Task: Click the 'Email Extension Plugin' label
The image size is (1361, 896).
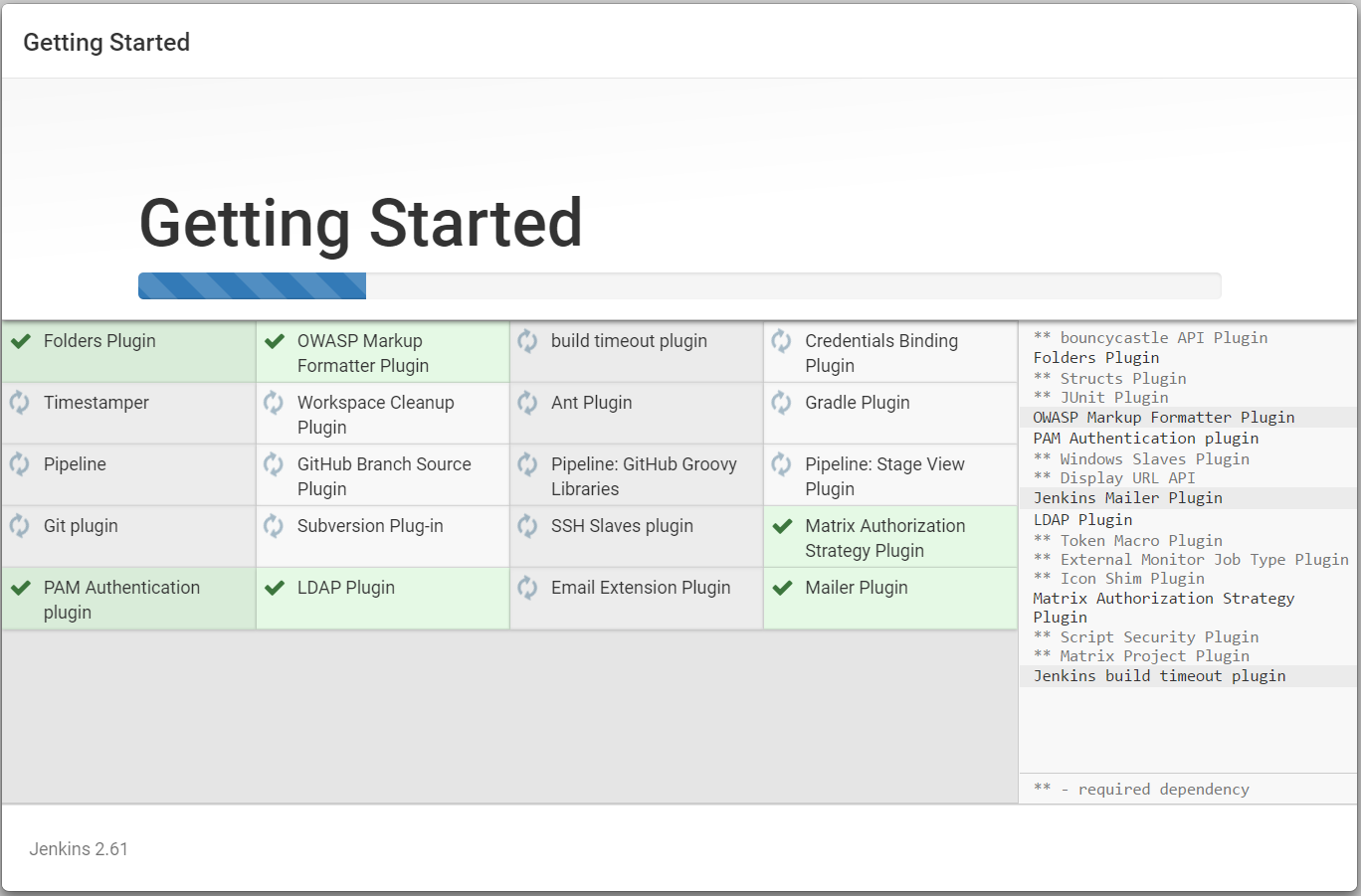Action: click(x=641, y=588)
